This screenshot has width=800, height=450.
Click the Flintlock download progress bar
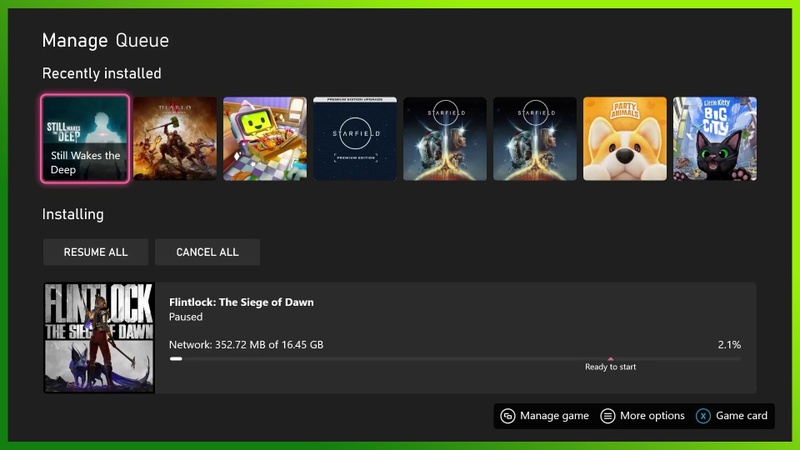coord(455,359)
